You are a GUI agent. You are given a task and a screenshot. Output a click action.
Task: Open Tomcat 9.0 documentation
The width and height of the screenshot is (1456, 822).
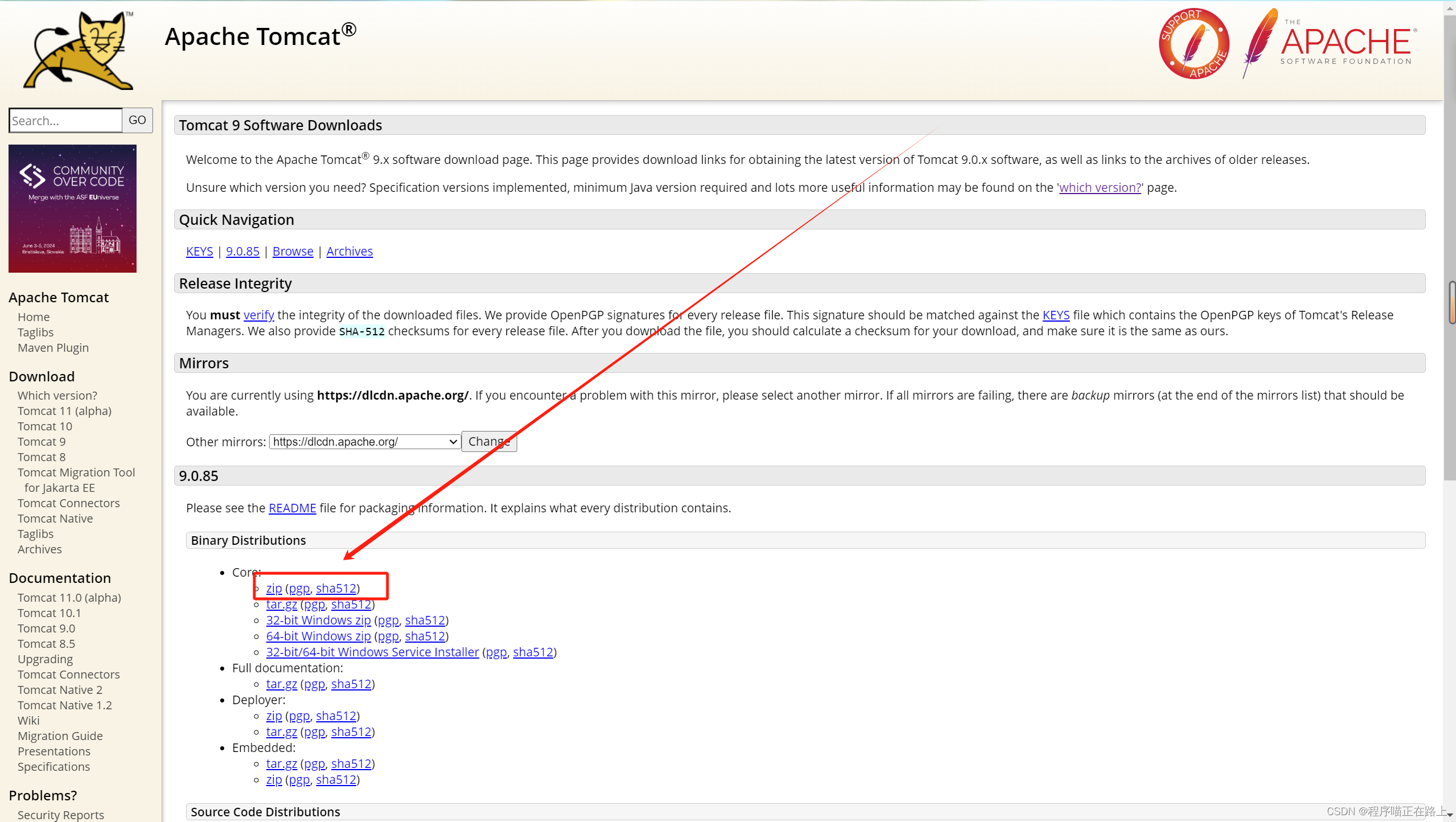pos(46,628)
